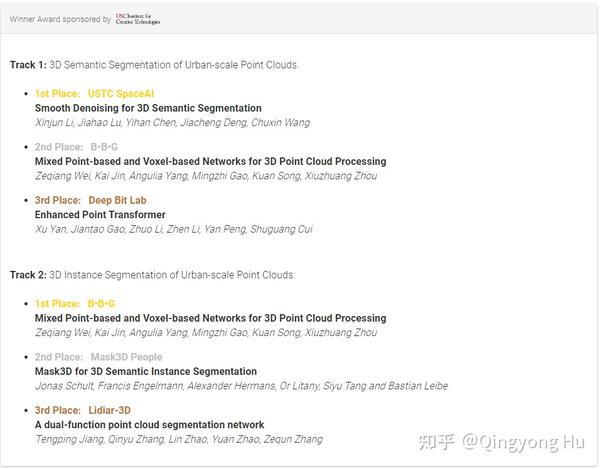Click the B•B•G 1st Place entry in Track 2
This screenshot has height=469, width=600.
pos(101,303)
